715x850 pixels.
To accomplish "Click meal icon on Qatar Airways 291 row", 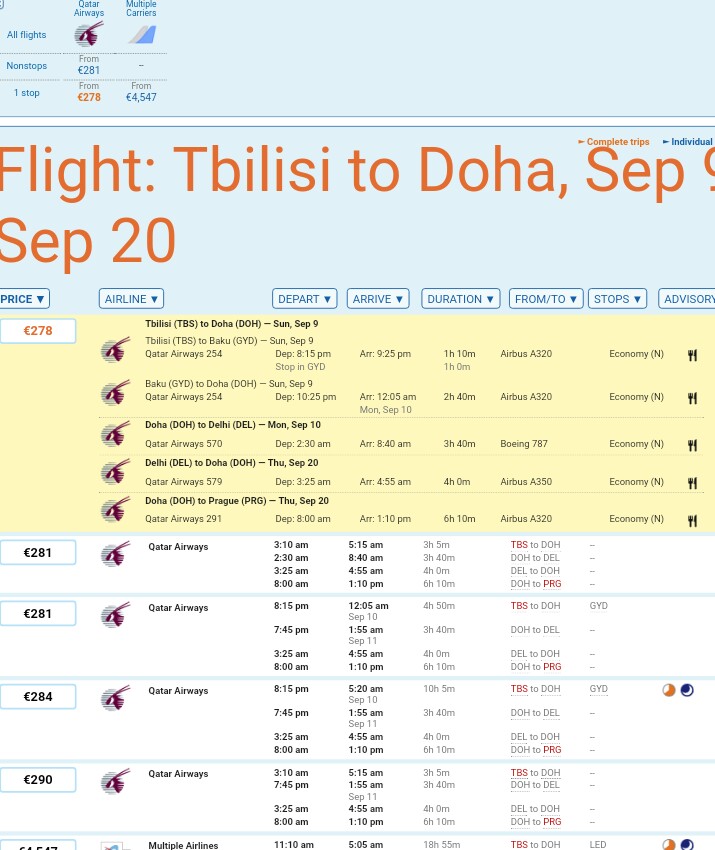I will (x=692, y=520).
